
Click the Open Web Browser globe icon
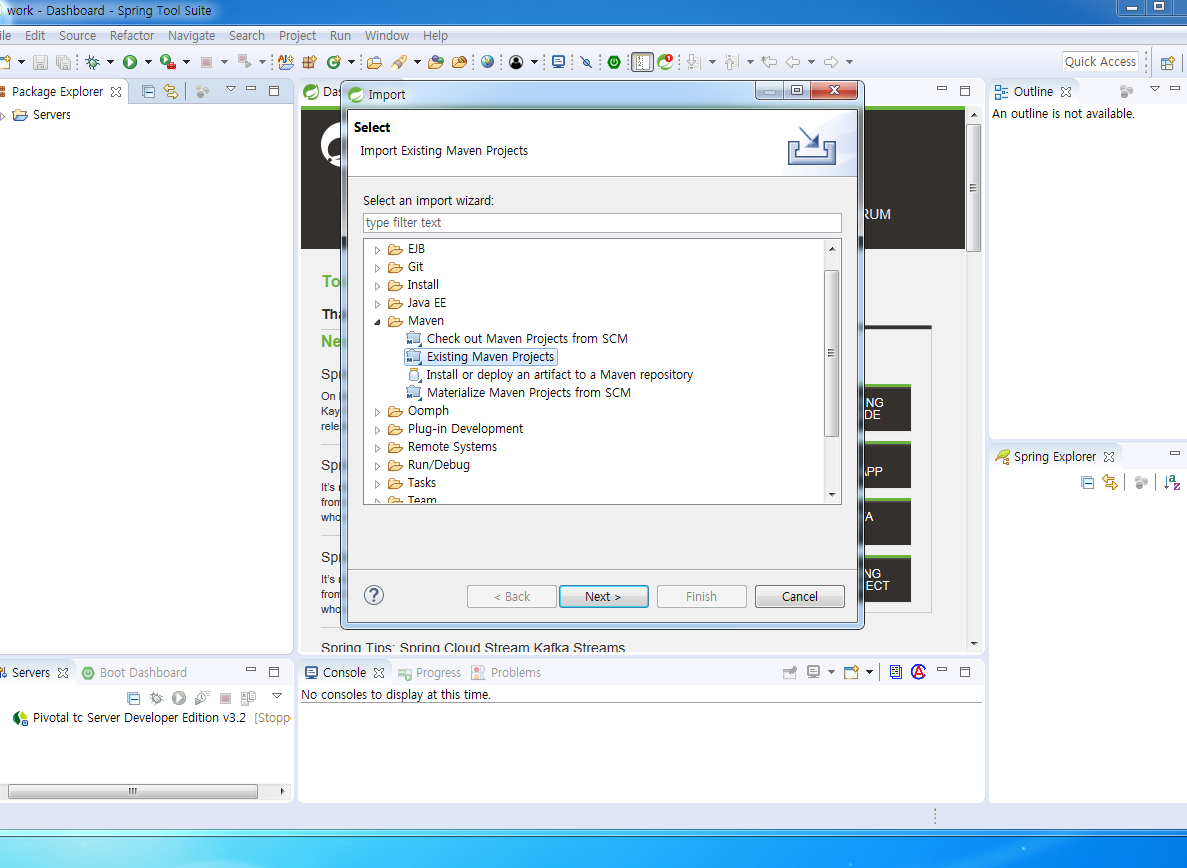(488, 62)
